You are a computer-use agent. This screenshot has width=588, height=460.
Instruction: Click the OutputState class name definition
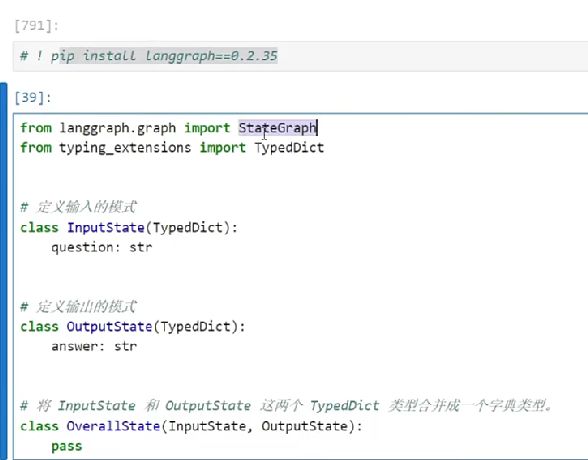(110, 327)
